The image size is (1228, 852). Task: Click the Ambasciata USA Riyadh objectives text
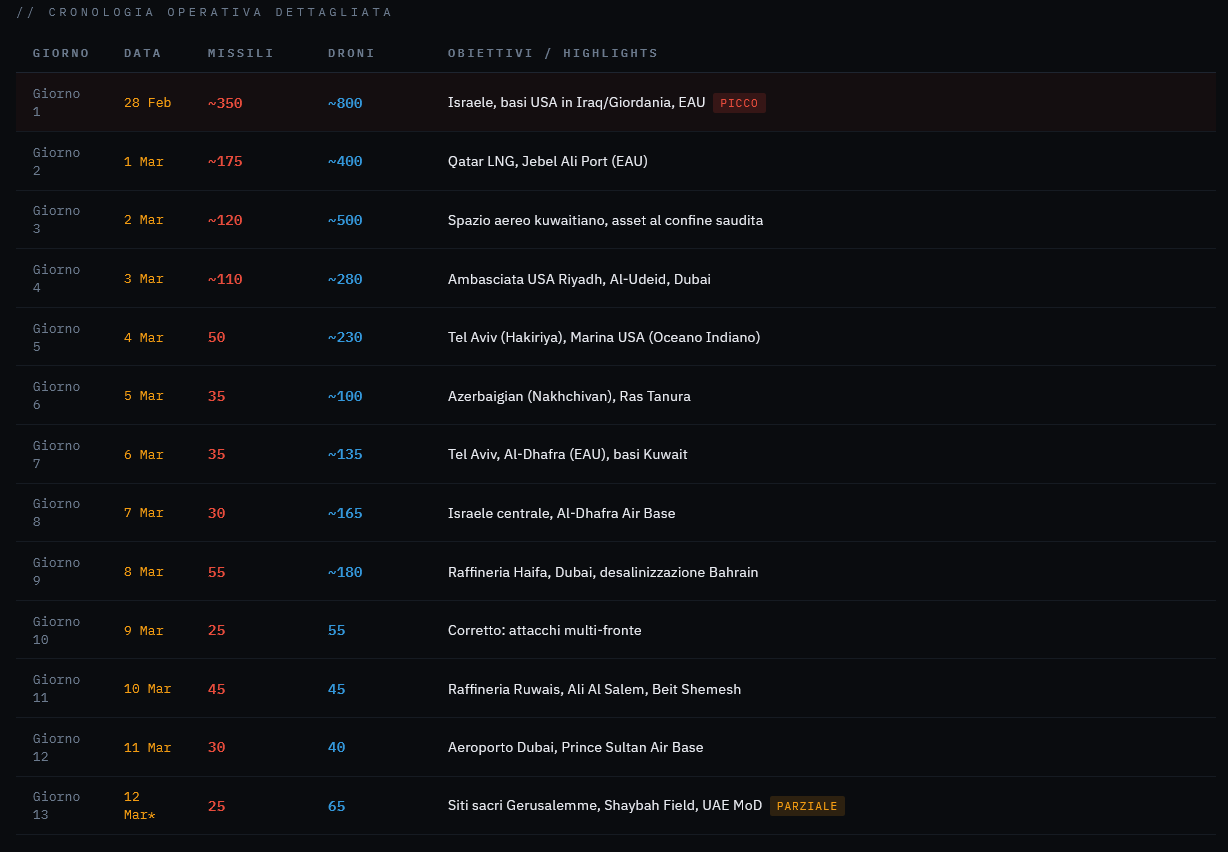pyautogui.click(x=579, y=279)
